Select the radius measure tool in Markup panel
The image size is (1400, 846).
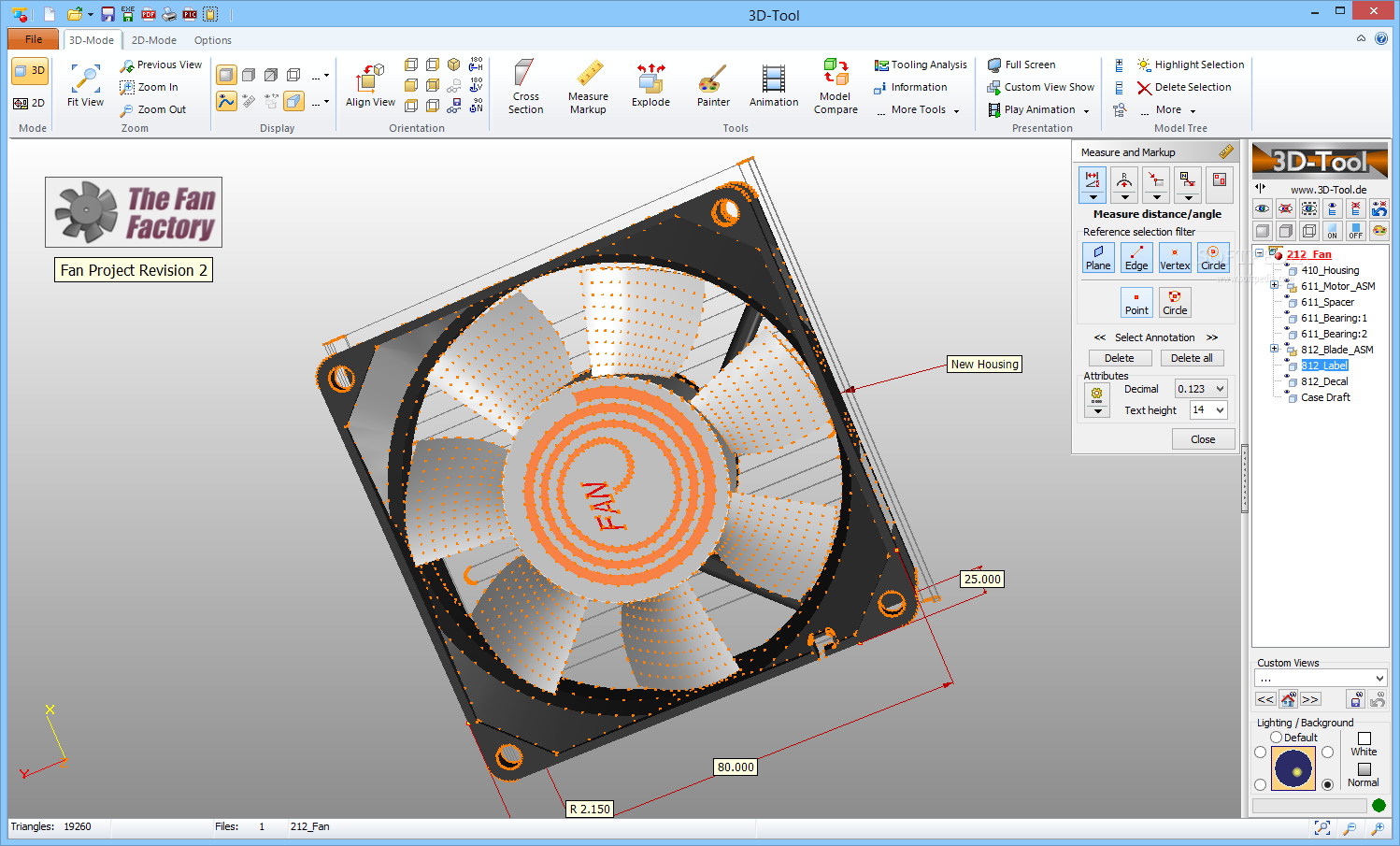click(1124, 184)
